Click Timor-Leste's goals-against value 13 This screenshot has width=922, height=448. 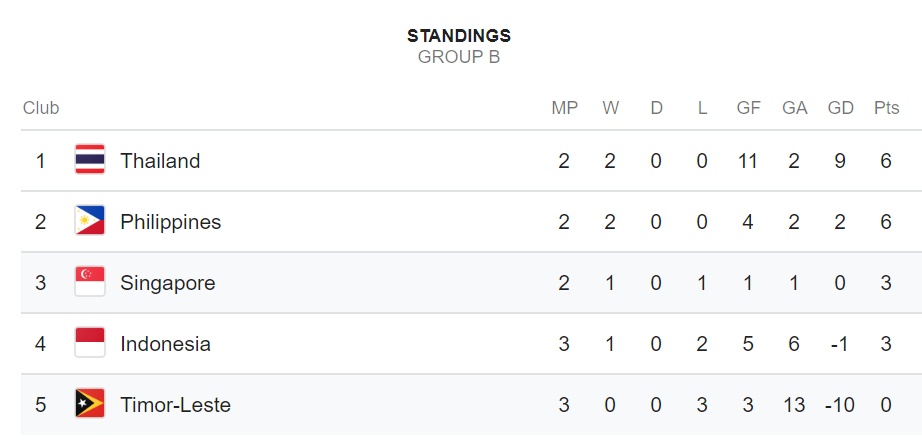pos(794,405)
